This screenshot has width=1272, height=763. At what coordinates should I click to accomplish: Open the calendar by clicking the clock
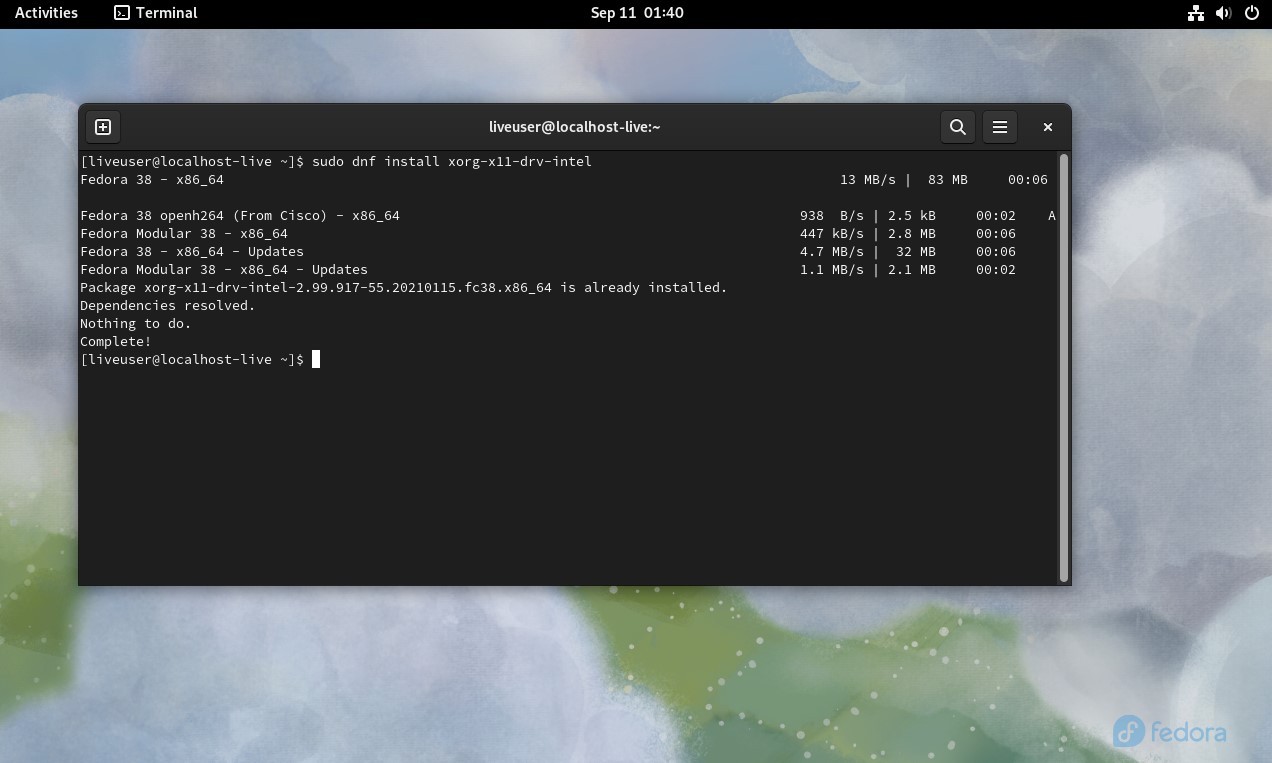(637, 13)
